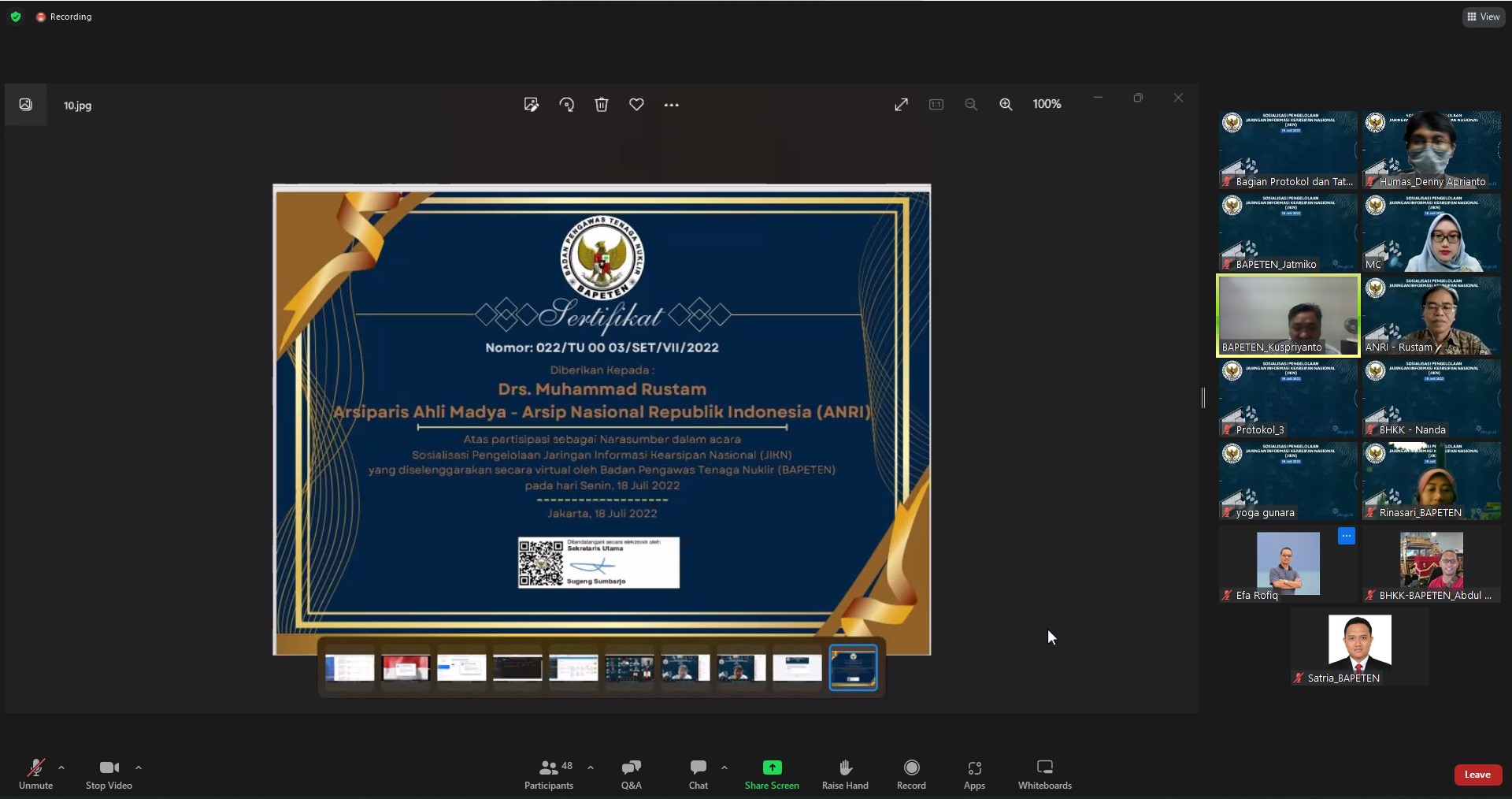Click Rinasari_BAPETEN video tile
This screenshot has height=799, width=1512.
pyautogui.click(x=1432, y=481)
